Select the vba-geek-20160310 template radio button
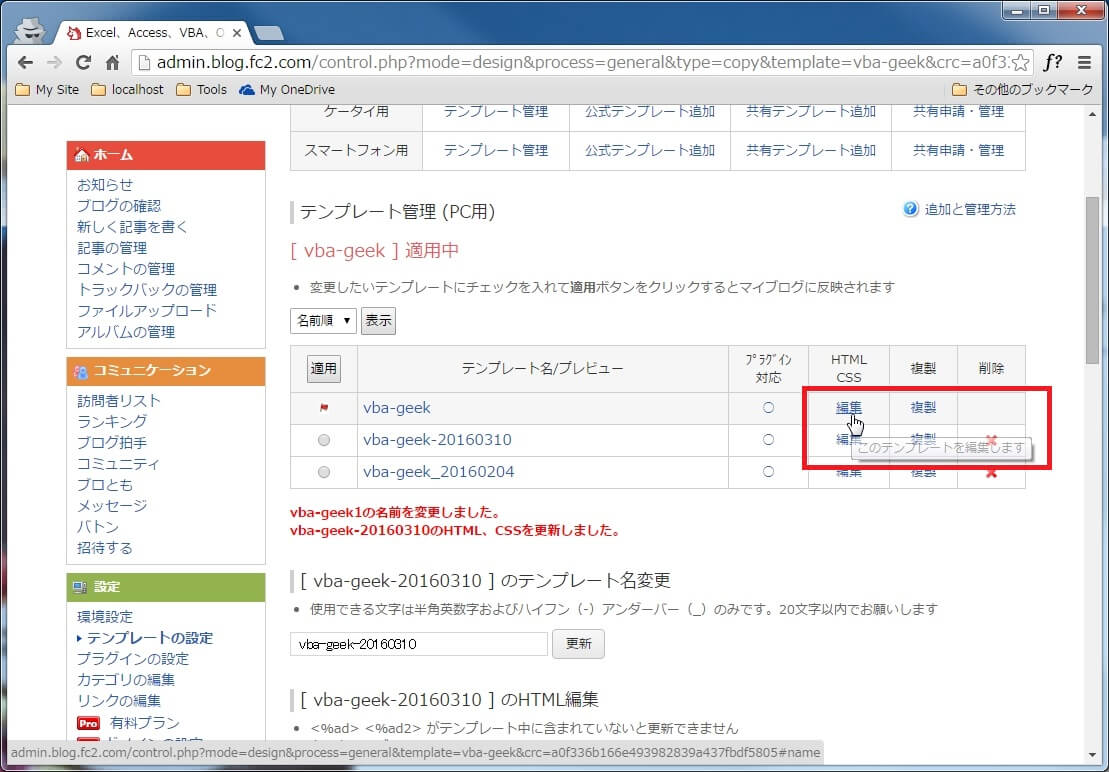Image resolution: width=1109 pixels, height=772 pixels. pos(323,440)
